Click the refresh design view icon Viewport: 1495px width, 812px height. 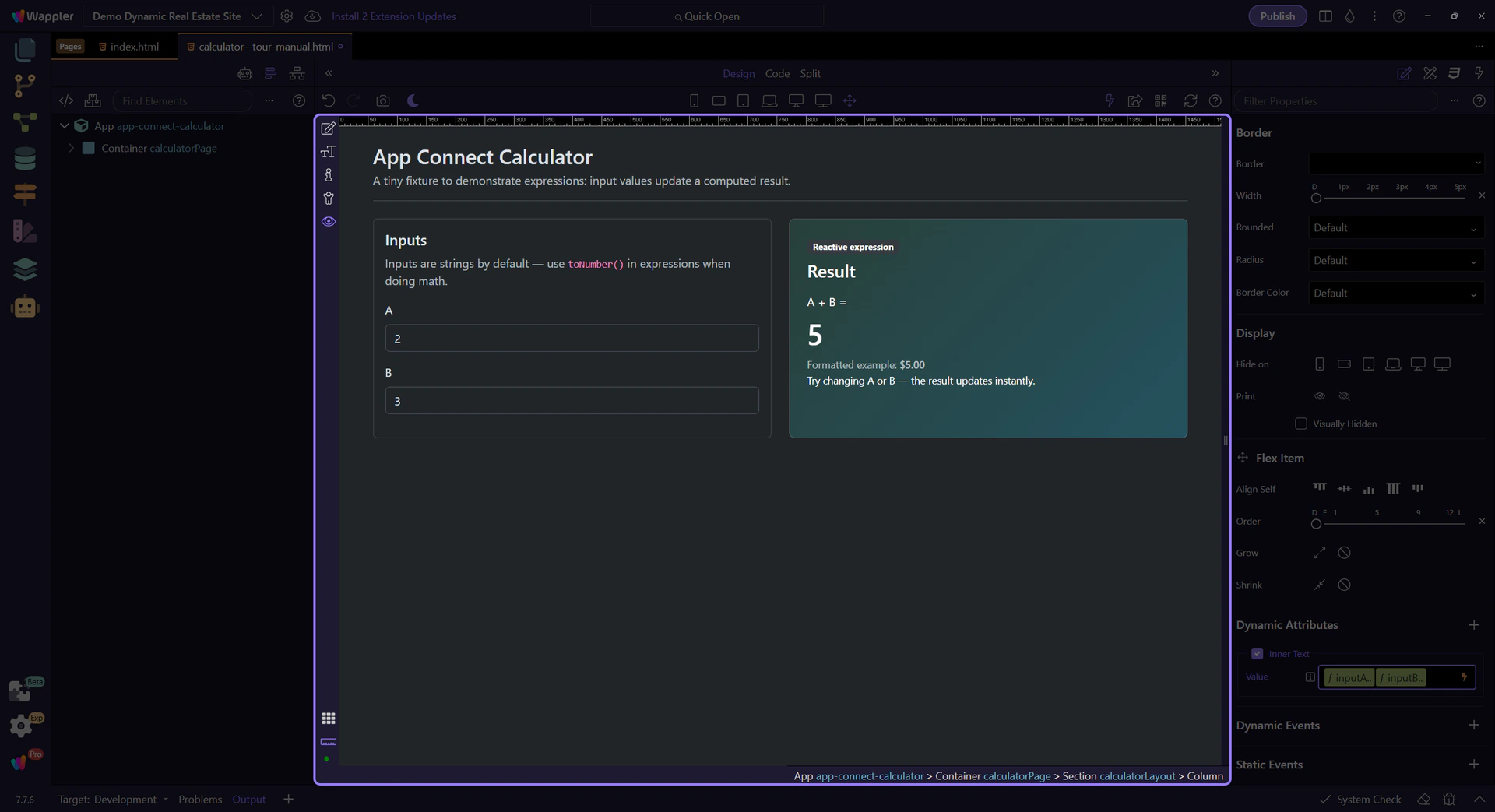coord(1190,100)
